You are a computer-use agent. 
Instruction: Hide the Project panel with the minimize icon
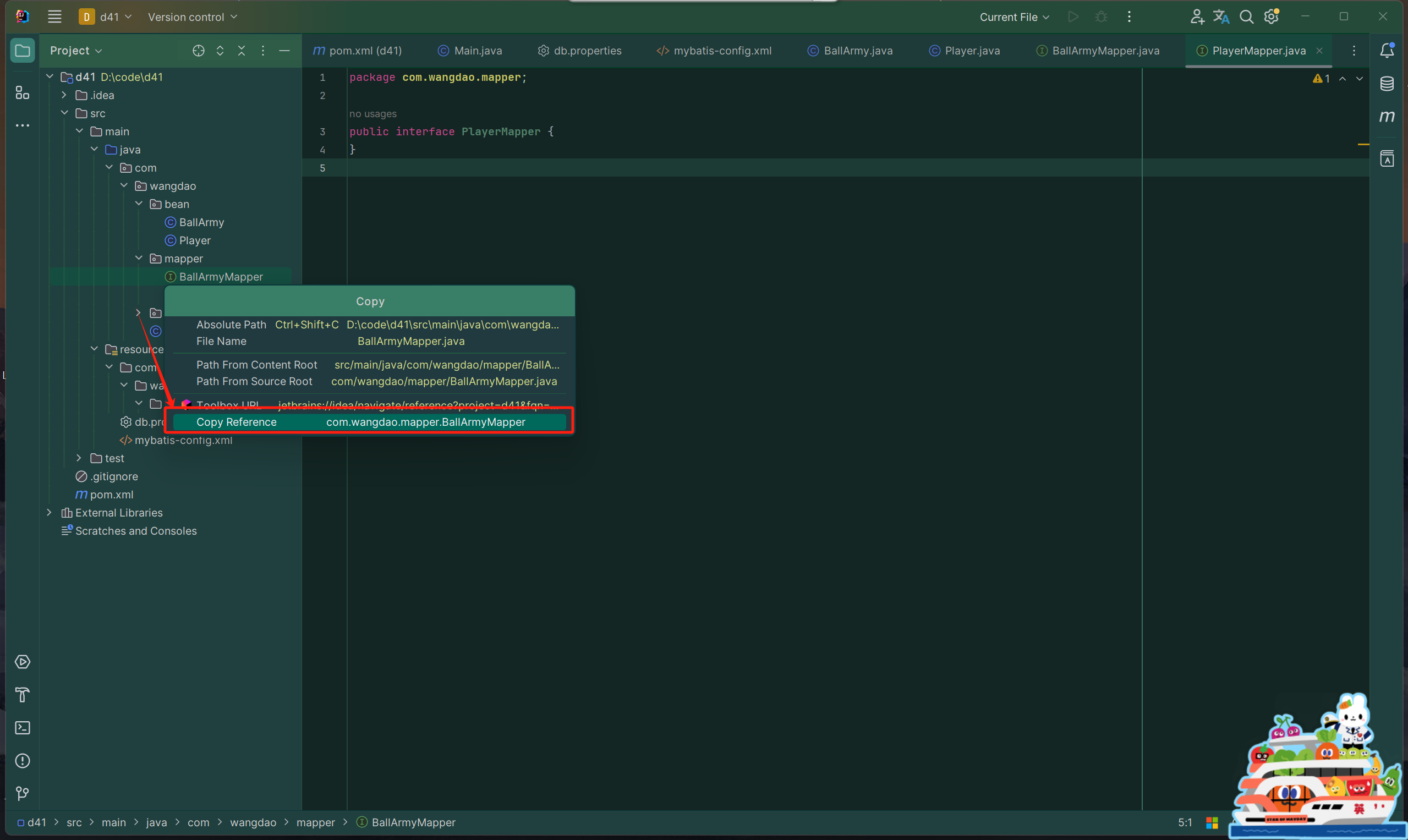tap(285, 51)
